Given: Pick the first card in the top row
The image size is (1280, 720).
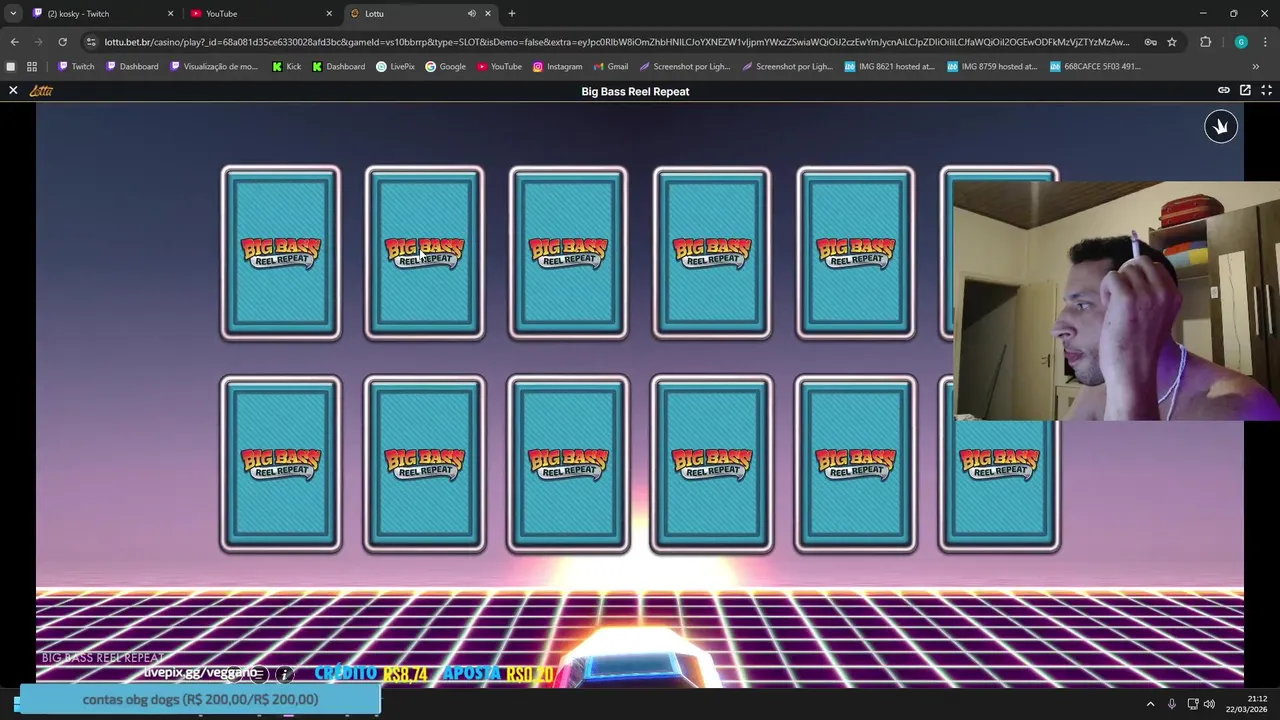Looking at the screenshot, I should click(x=281, y=253).
